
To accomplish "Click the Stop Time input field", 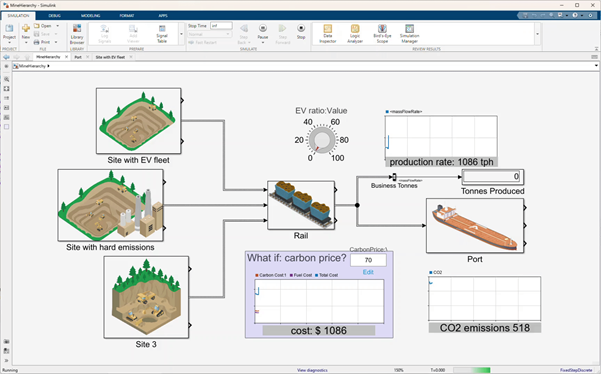I will pos(221,26).
